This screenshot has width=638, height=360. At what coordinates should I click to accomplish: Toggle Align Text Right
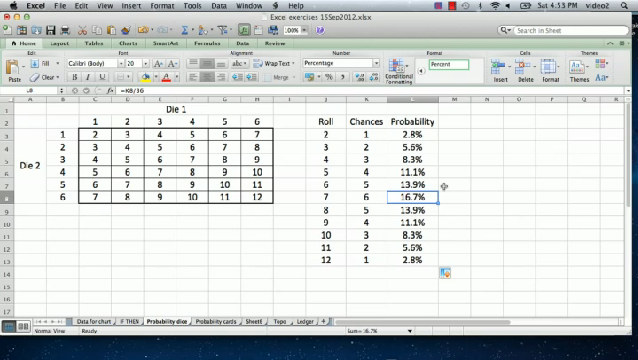pyautogui.click(x=221, y=77)
